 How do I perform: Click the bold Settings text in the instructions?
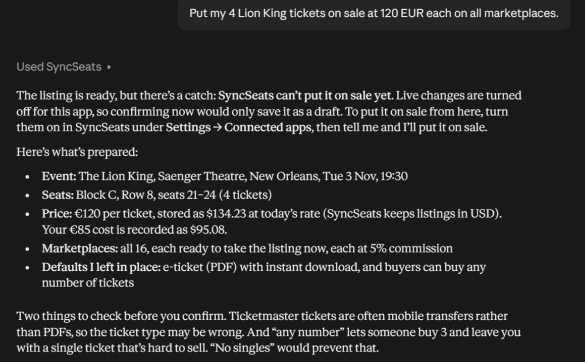click(188, 127)
